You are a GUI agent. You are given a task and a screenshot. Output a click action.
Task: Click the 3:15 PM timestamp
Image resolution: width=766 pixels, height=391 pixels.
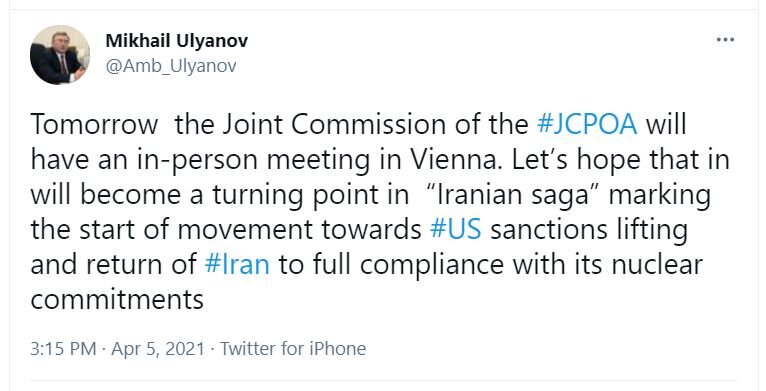click(x=63, y=349)
